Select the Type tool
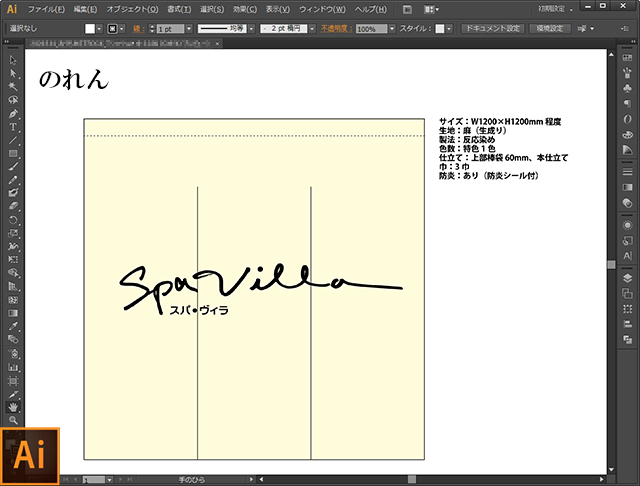640x486 pixels. (13, 127)
